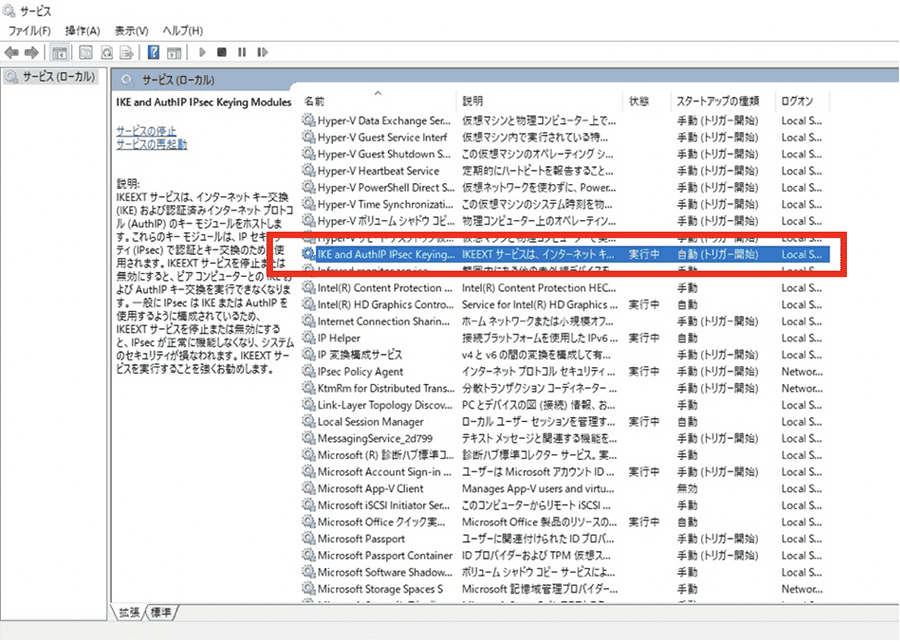900x642 pixels.
Task: Select Microsoft (R) 診断ハブ標準コ... row
Action: [x=566, y=455]
